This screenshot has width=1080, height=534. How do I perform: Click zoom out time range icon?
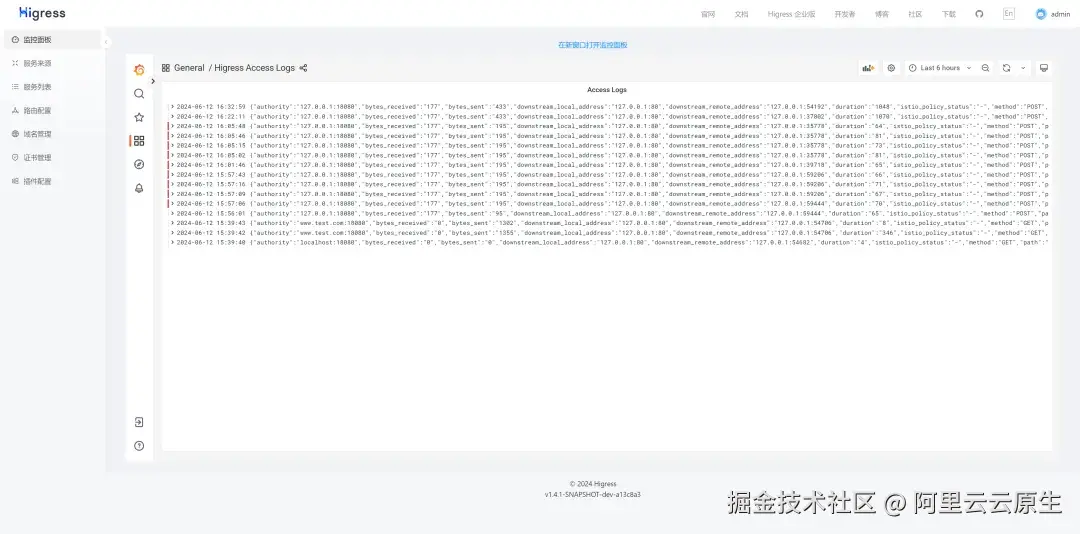986,68
